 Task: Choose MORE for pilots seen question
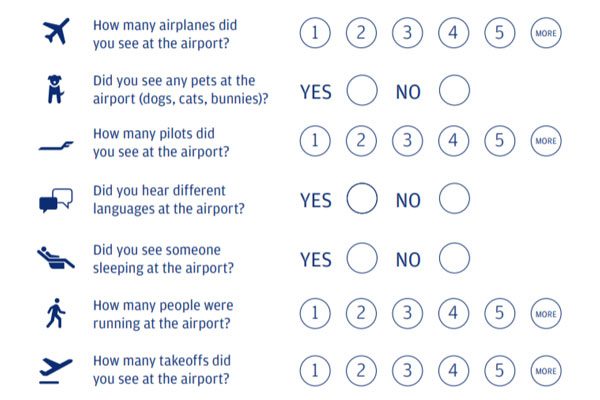[x=546, y=141]
